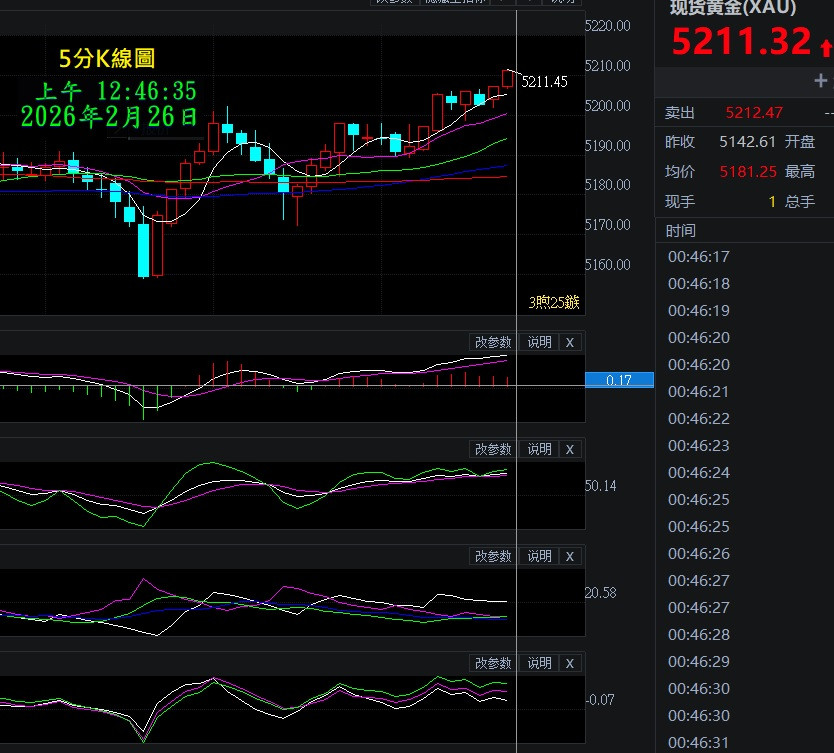Close the indicator panel showing 50.14
Viewport: 834px width, 753px height.
570,449
